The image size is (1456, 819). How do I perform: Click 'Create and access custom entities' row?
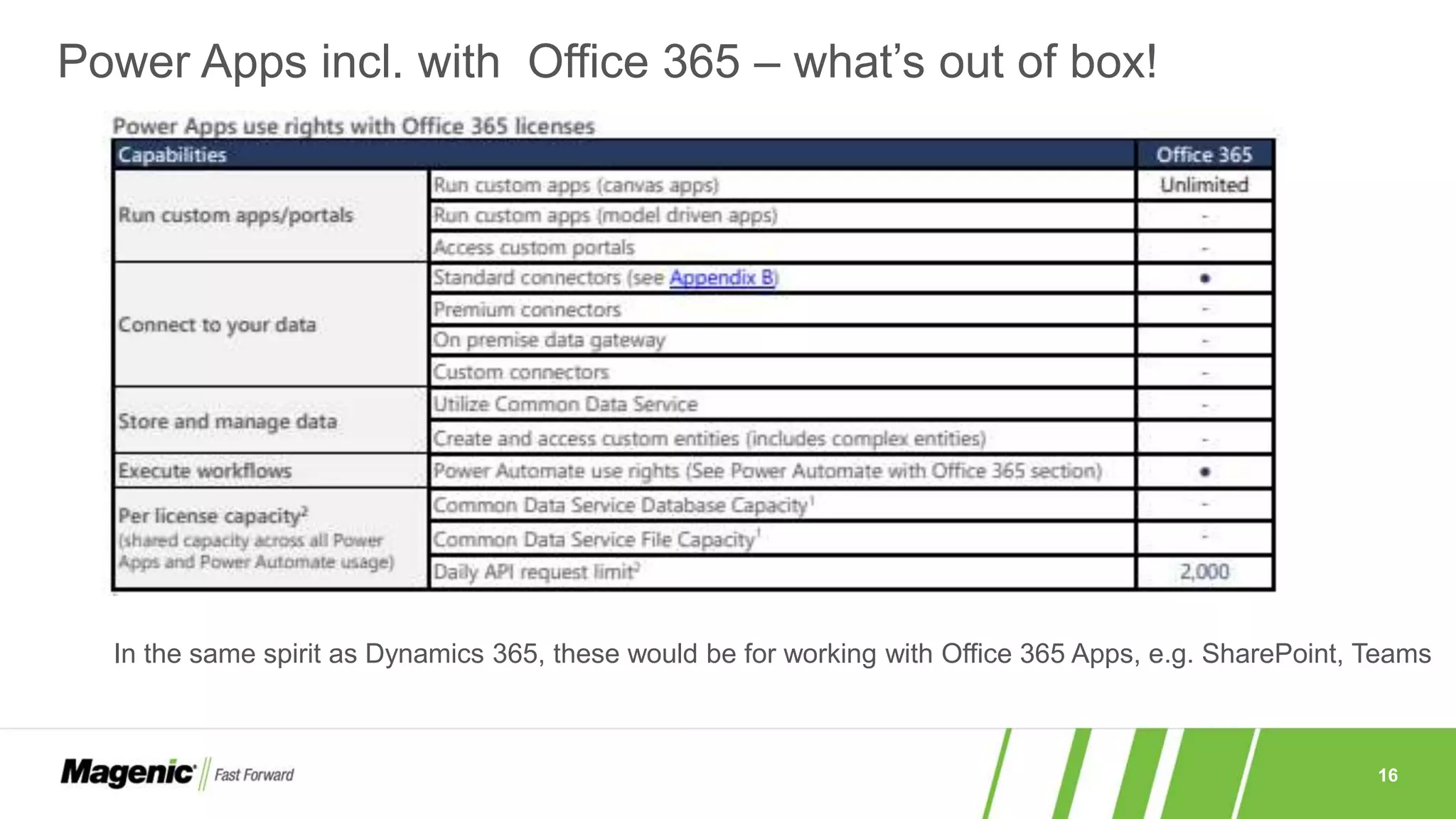(782, 438)
